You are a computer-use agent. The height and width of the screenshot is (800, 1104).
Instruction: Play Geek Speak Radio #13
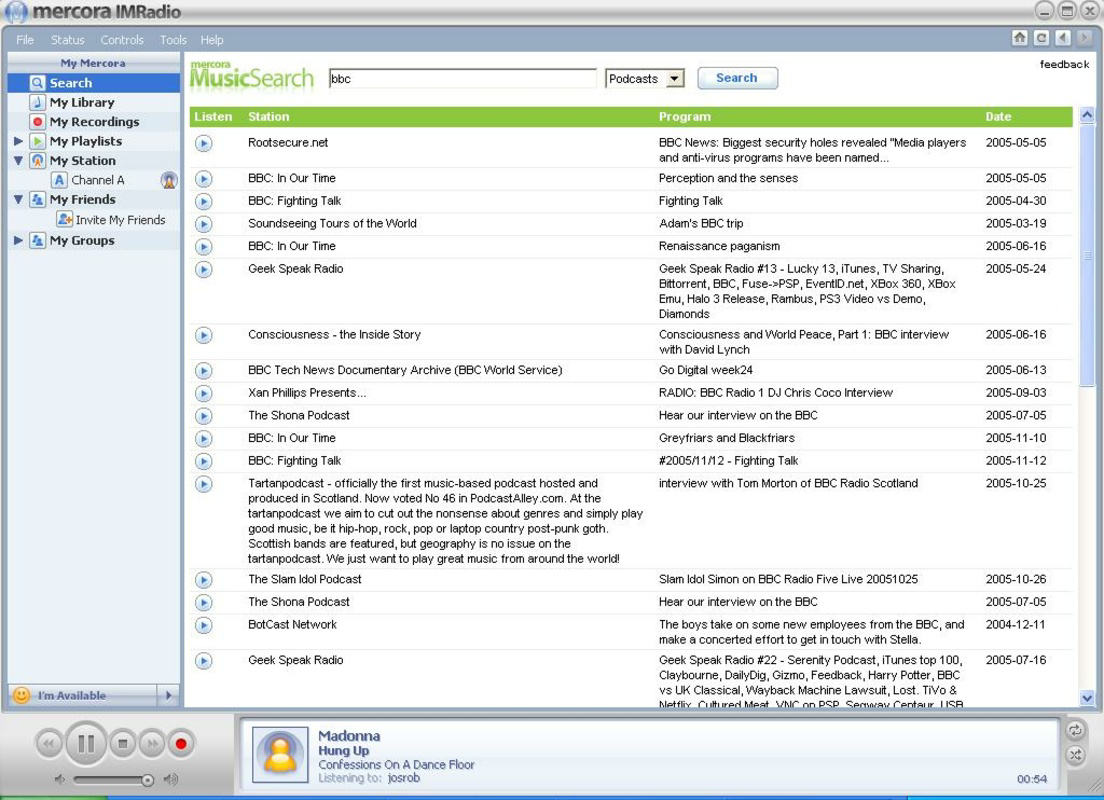click(203, 269)
